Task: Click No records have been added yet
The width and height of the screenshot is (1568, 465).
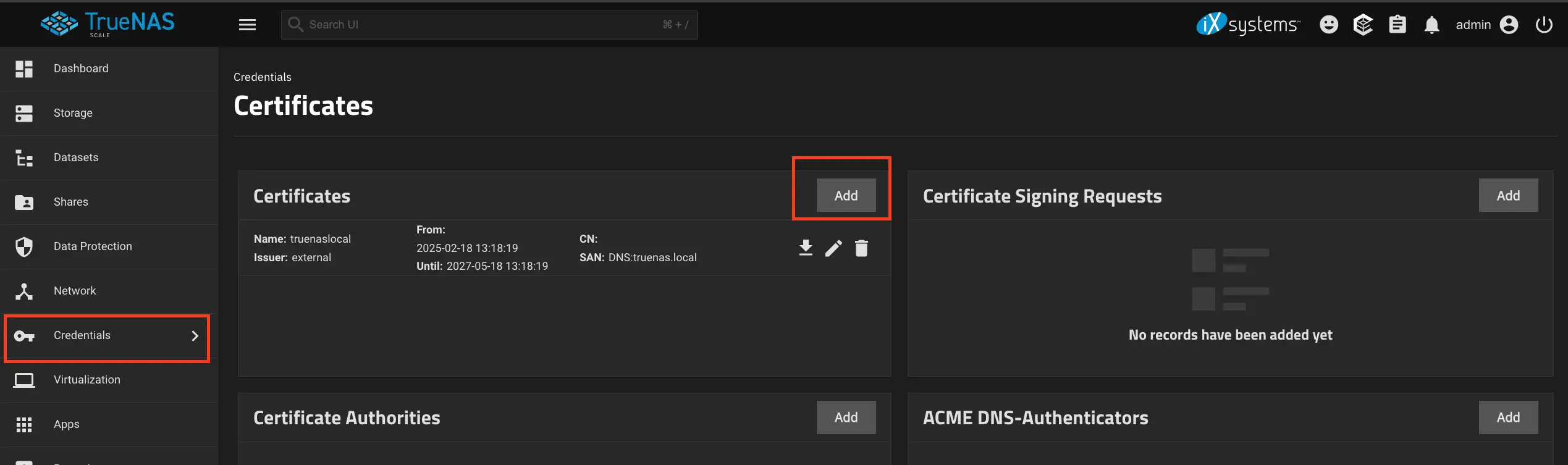Action: click(x=1230, y=335)
